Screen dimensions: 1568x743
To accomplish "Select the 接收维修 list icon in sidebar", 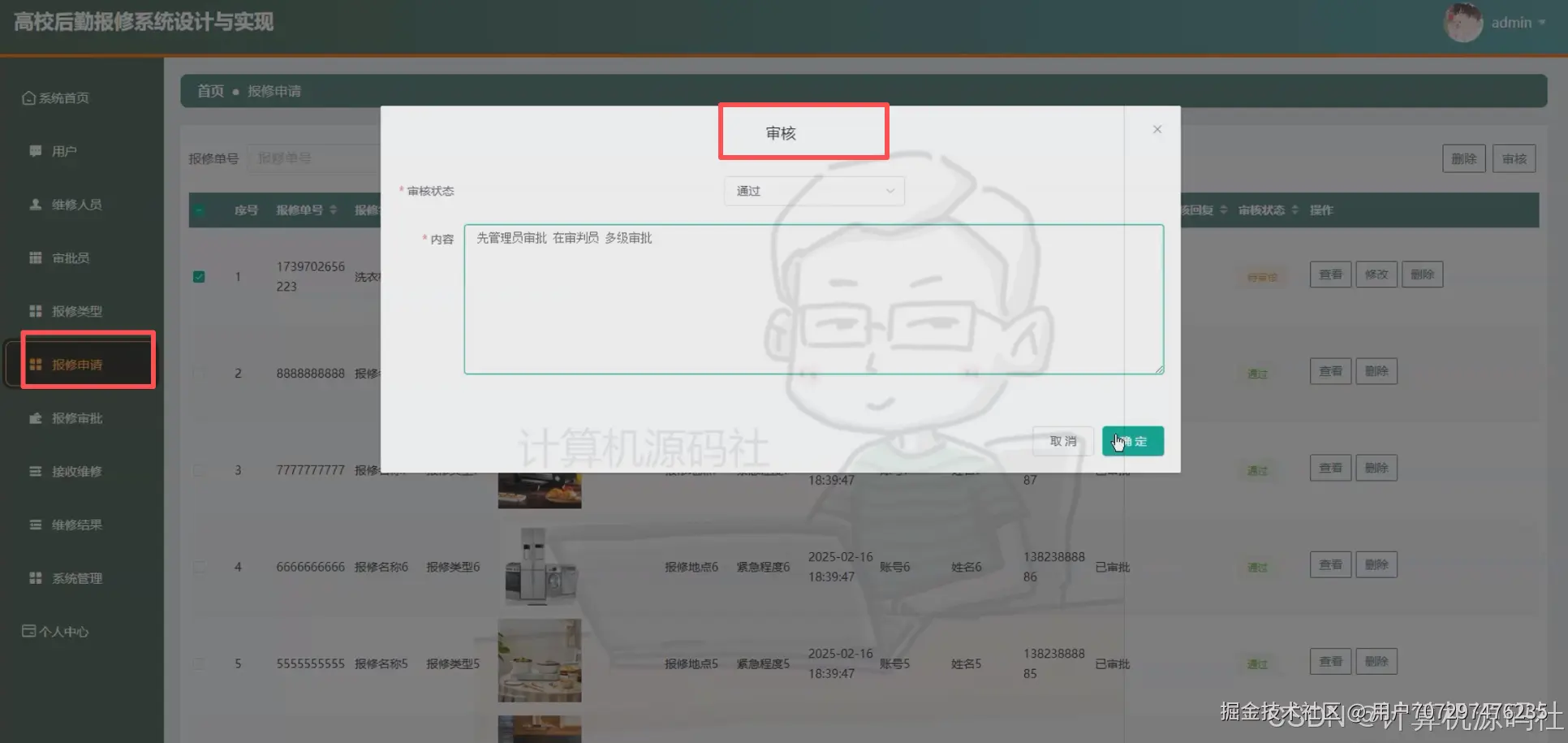I will coord(34,471).
